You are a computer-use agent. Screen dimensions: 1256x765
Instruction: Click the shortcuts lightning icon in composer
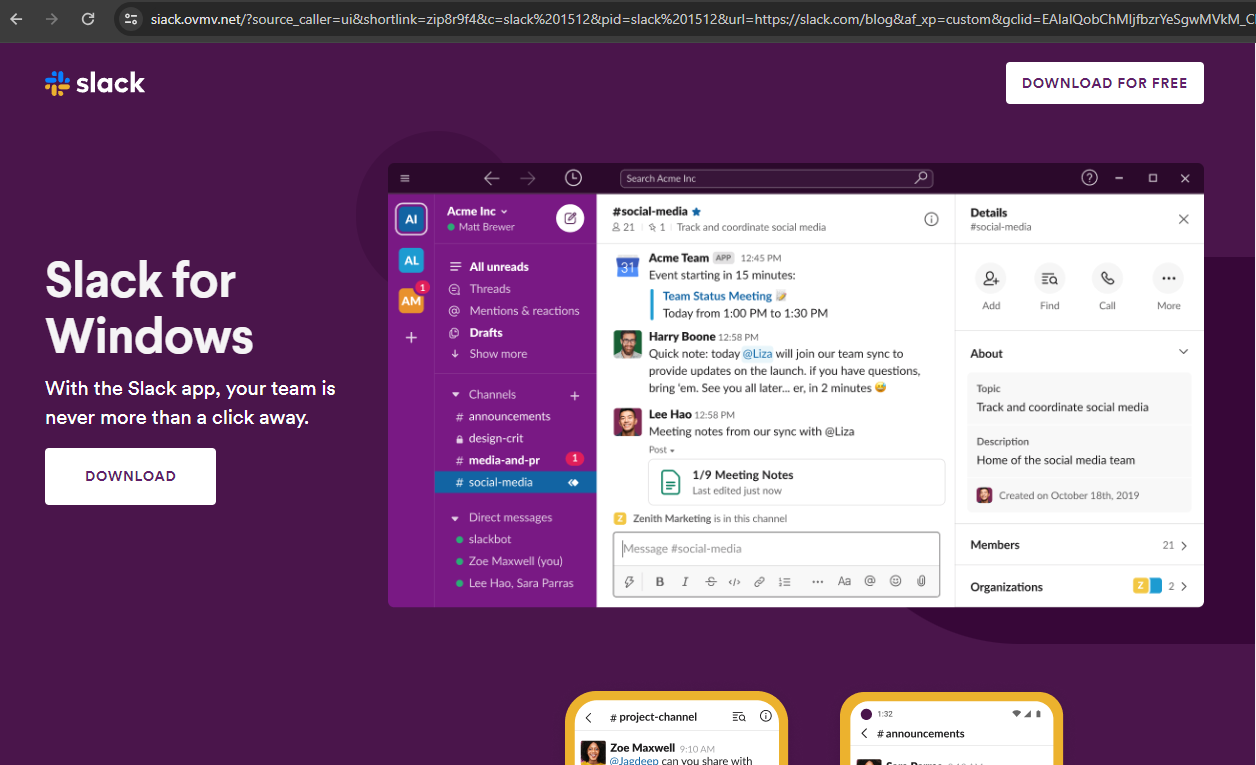(x=629, y=581)
